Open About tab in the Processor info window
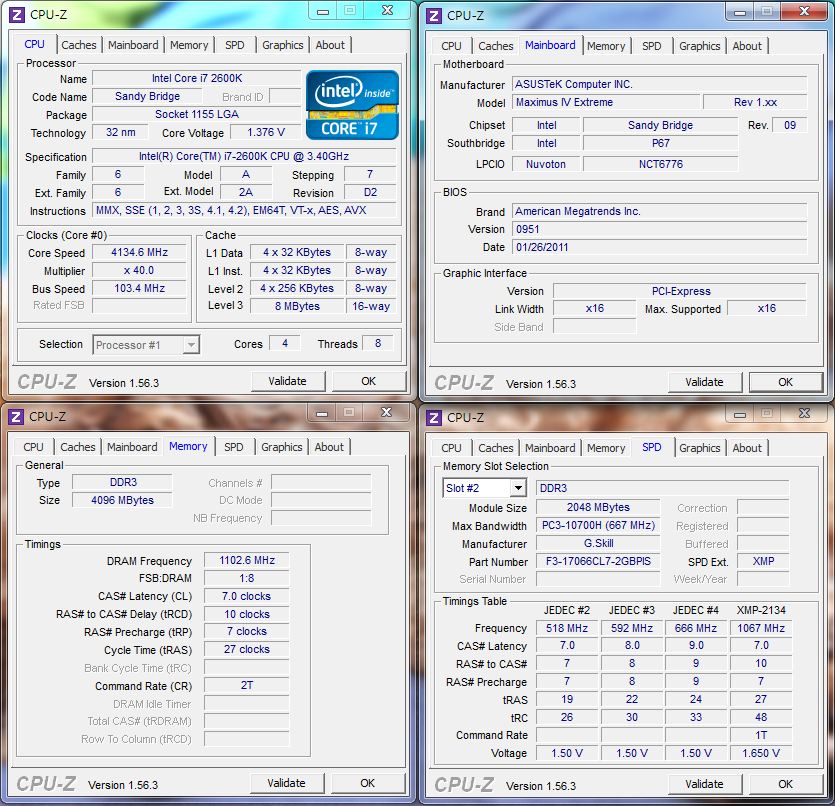 330,45
